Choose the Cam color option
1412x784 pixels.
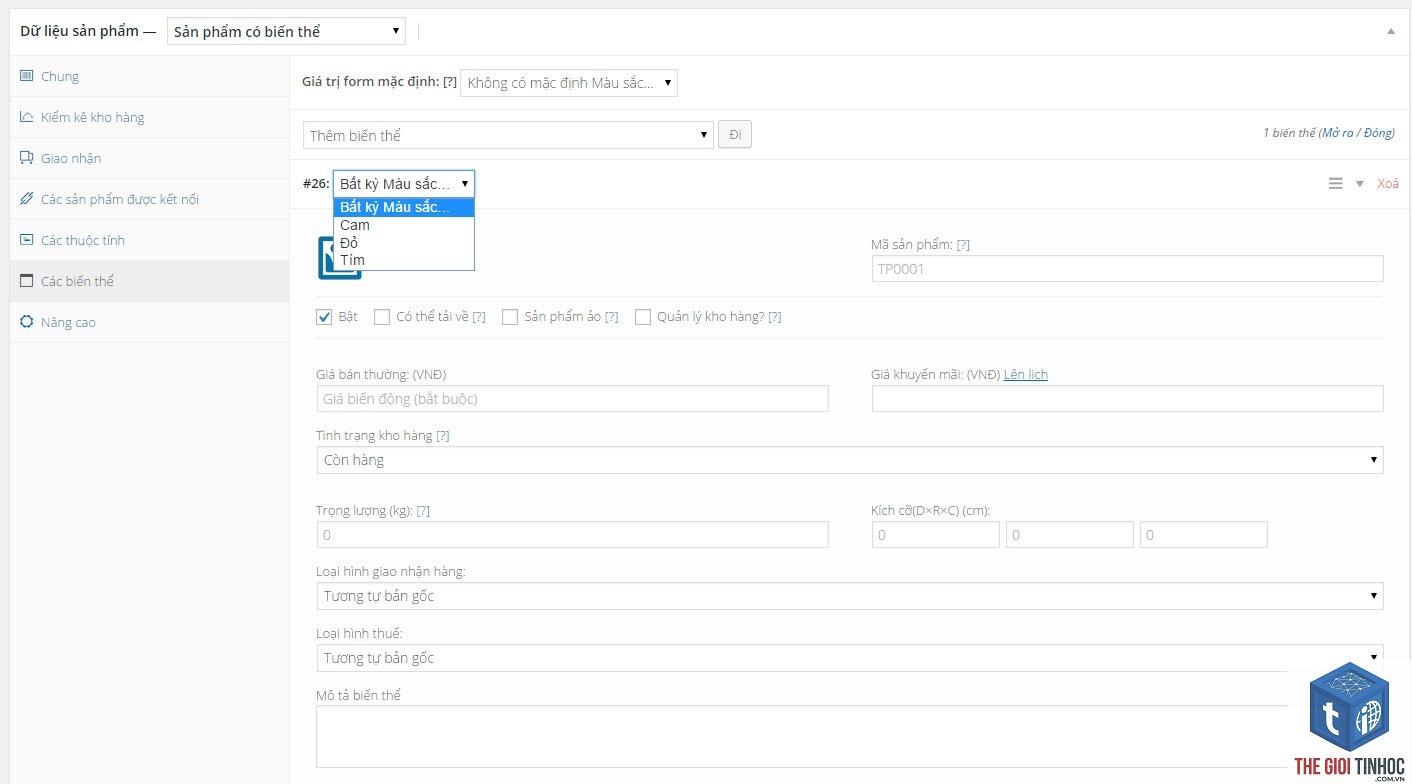404,225
